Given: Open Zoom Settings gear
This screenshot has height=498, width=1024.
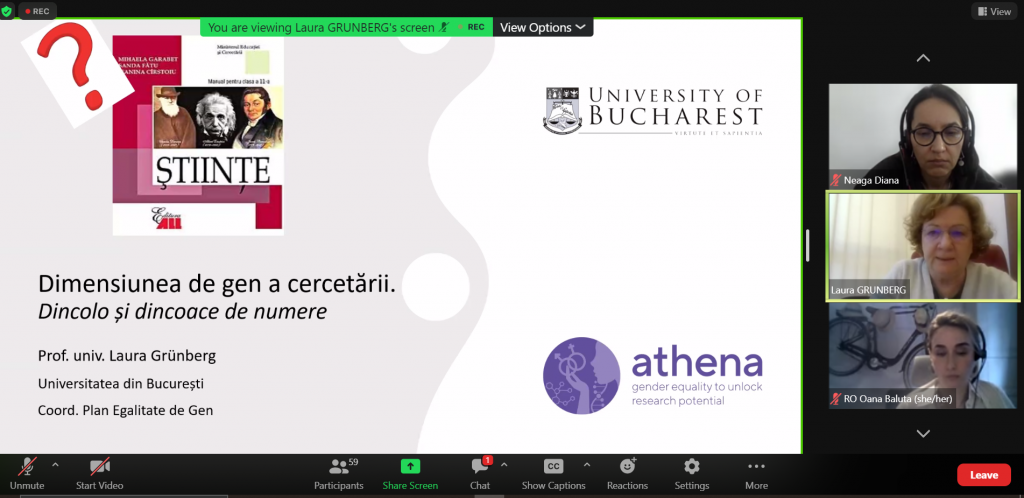Looking at the screenshot, I should (x=691, y=467).
